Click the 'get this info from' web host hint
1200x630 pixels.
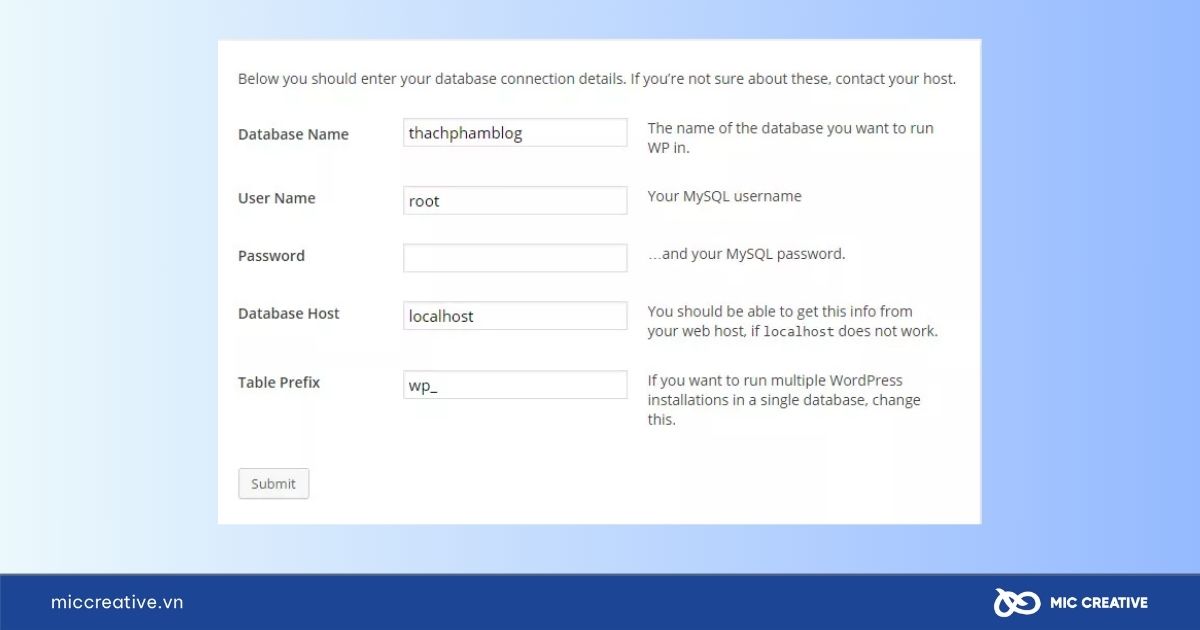click(792, 321)
